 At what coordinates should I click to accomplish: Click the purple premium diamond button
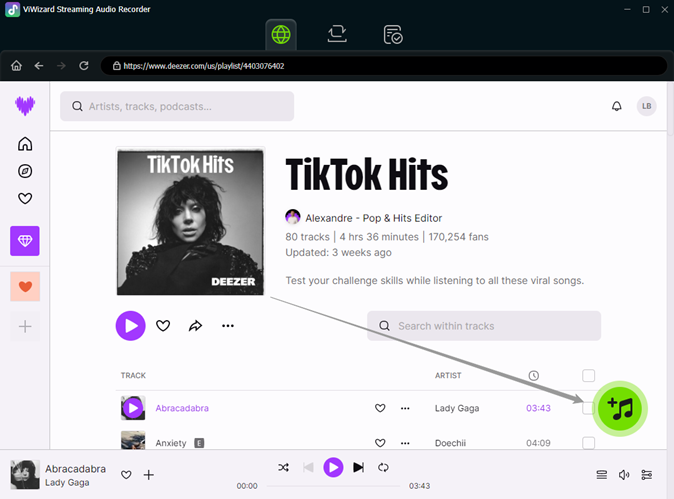click(25, 241)
